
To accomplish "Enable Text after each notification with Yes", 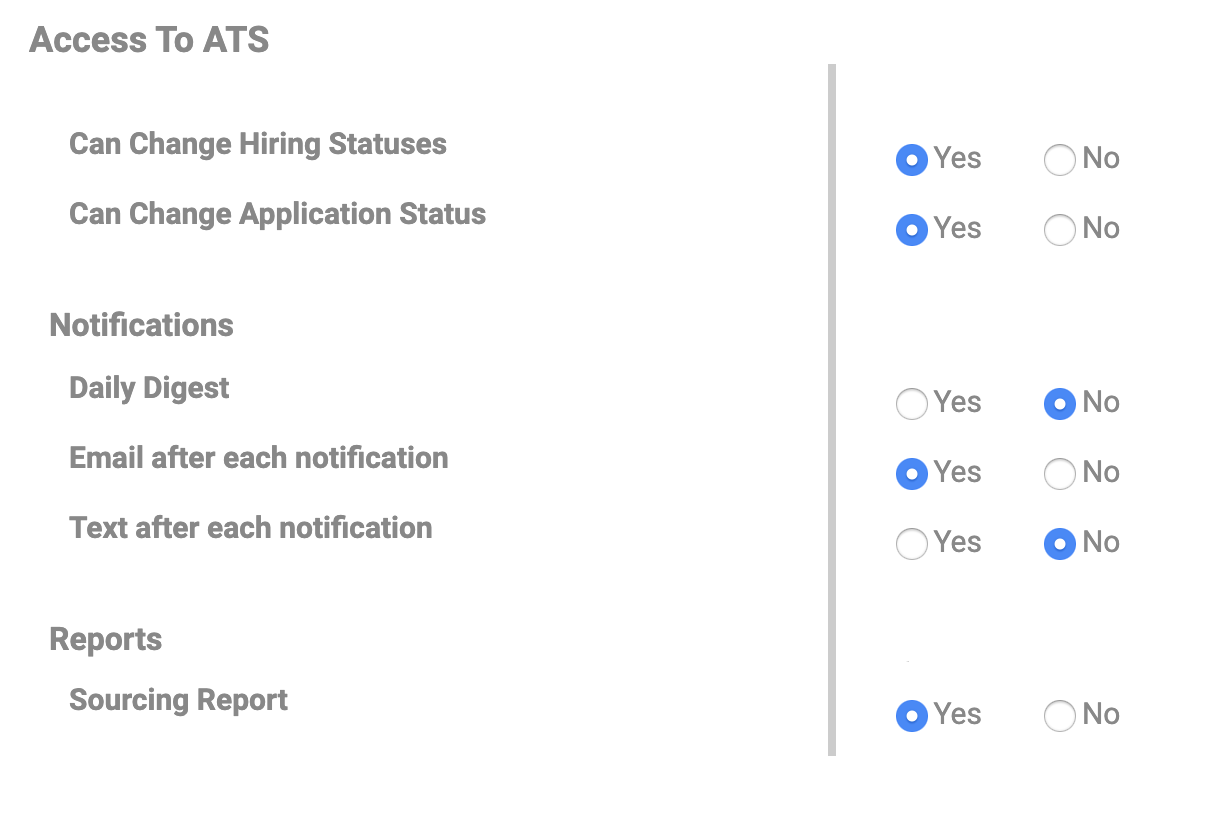I will 911,544.
